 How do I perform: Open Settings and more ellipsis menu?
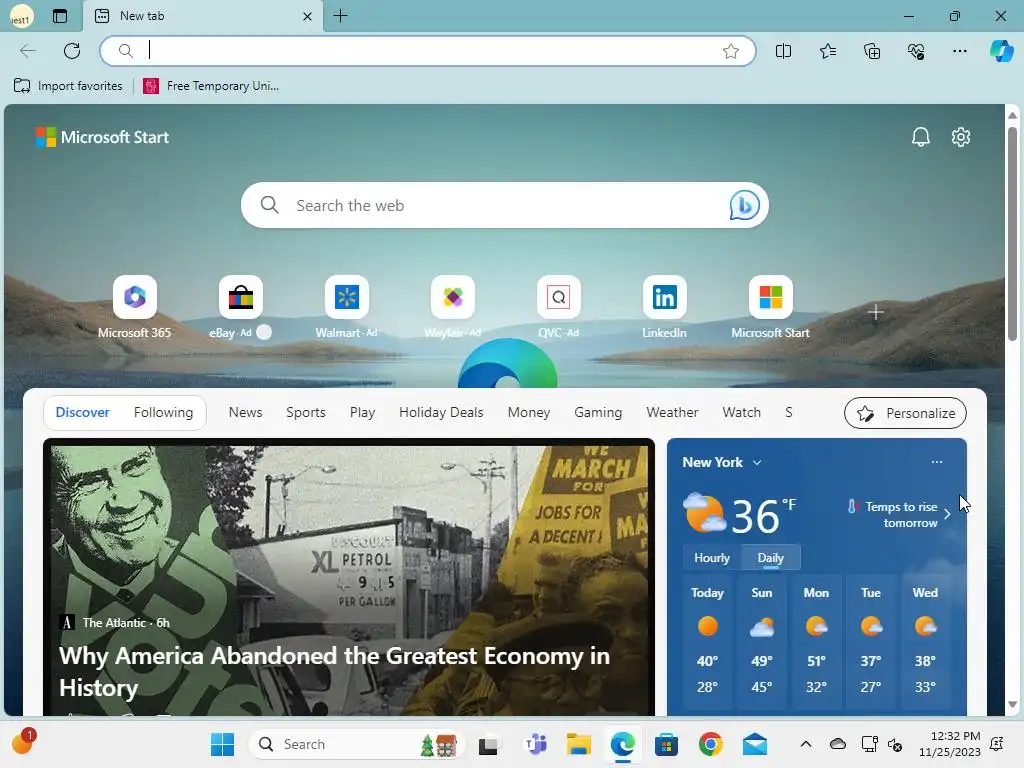tap(959, 51)
